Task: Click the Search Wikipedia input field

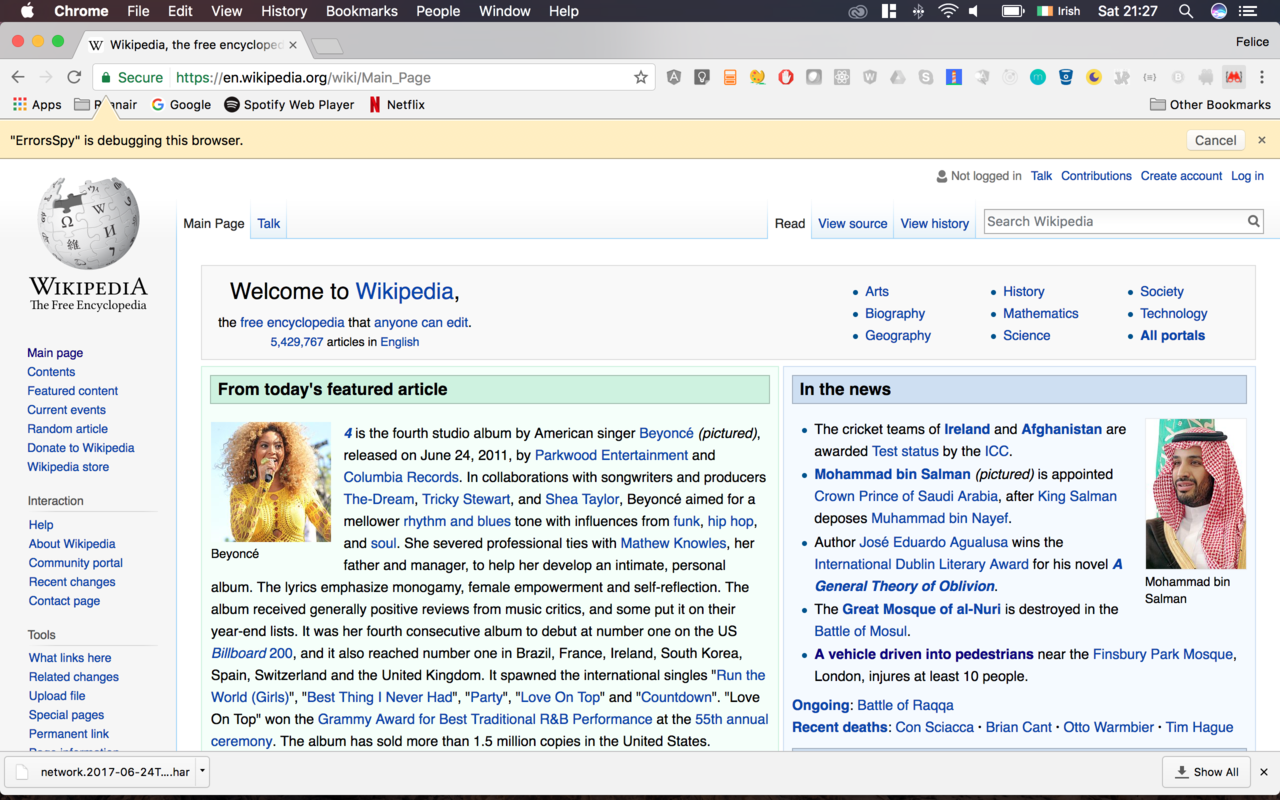Action: coord(1115,221)
